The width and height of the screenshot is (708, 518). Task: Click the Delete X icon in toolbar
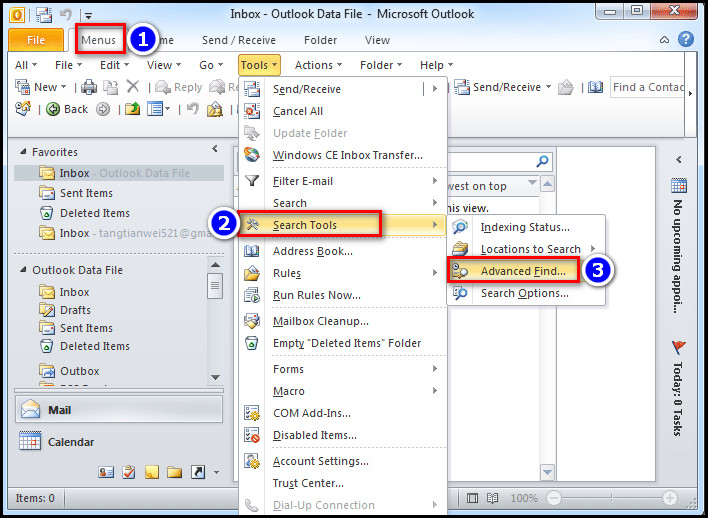click(133, 86)
